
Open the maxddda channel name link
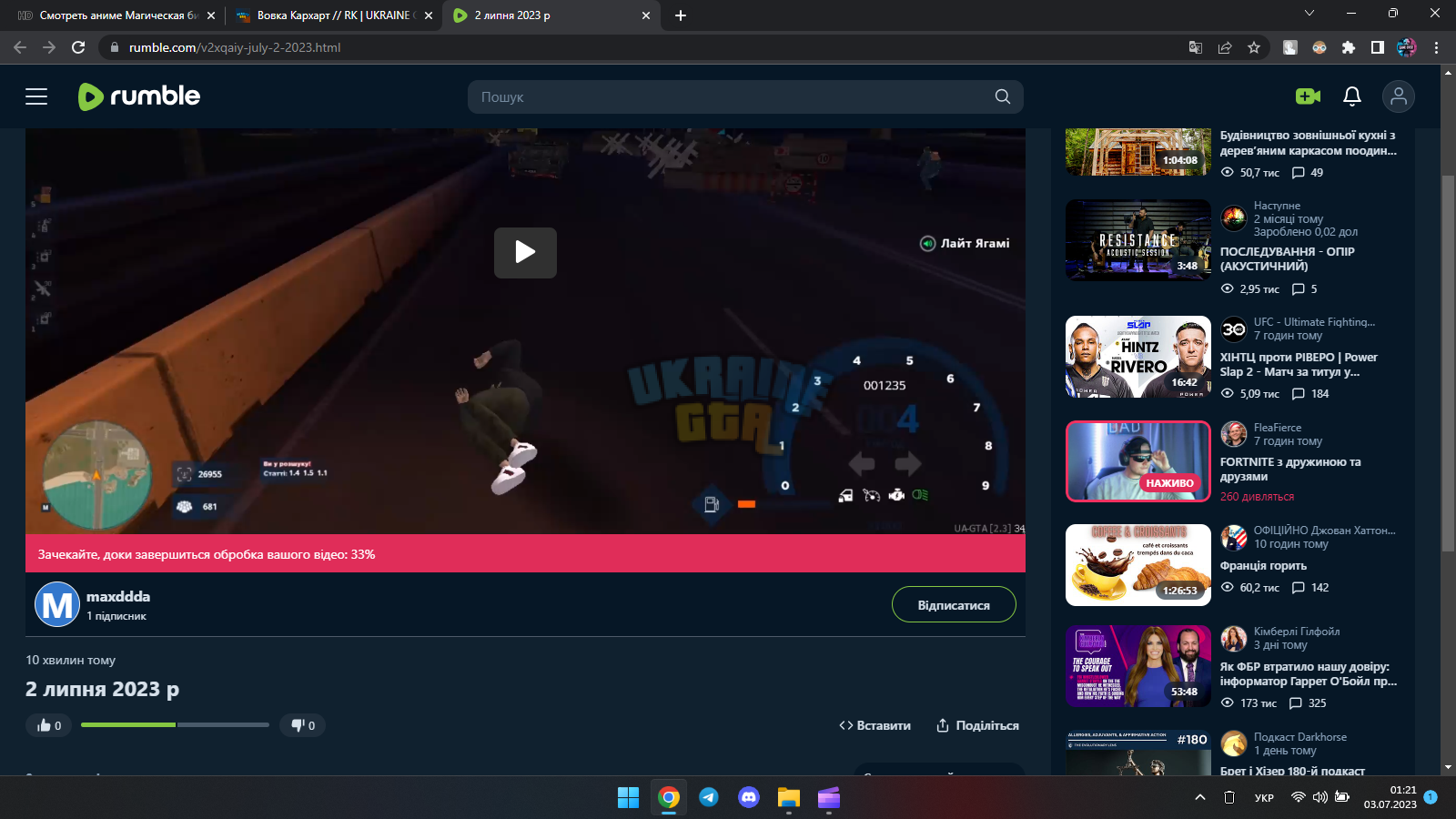point(118,597)
